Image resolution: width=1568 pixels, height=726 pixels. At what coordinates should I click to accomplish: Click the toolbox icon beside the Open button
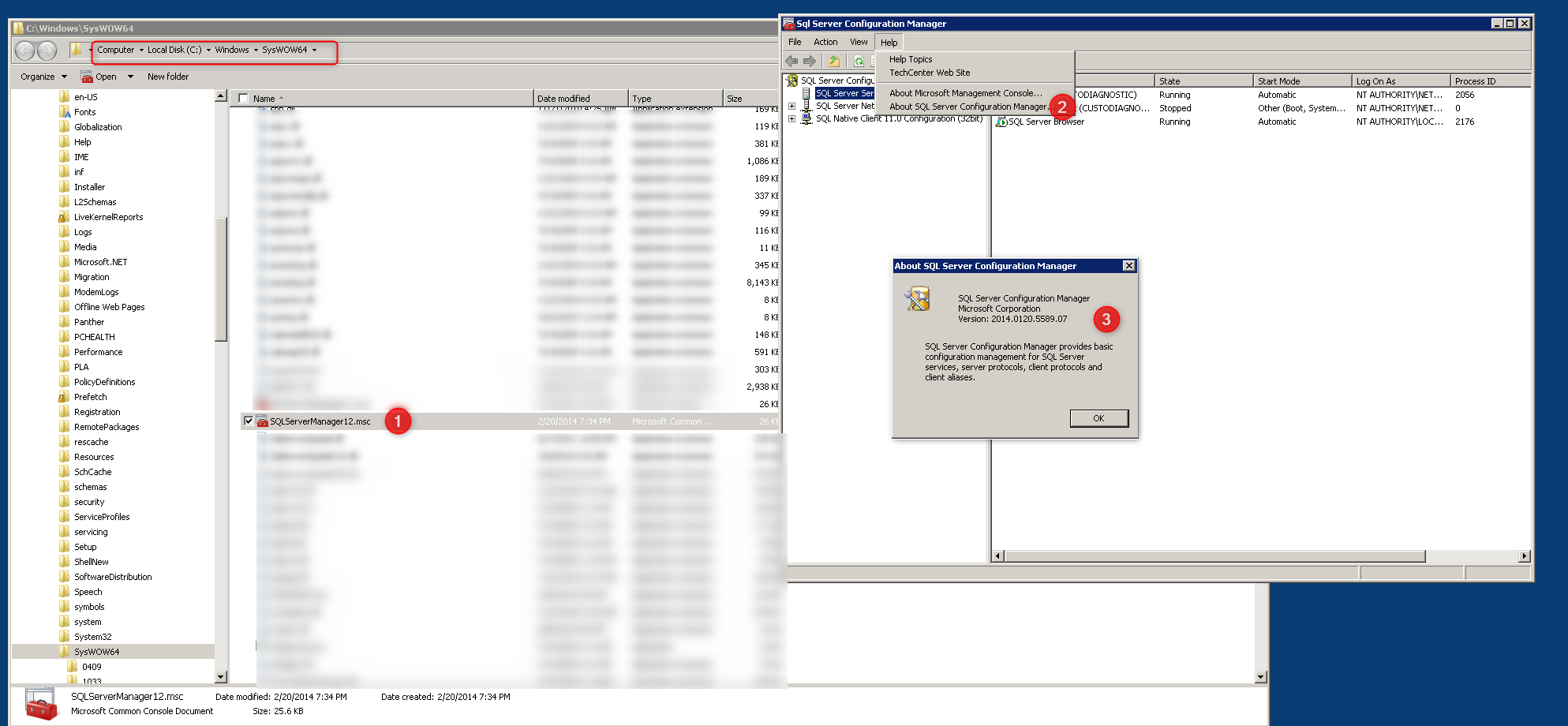pyautogui.click(x=87, y=77)
